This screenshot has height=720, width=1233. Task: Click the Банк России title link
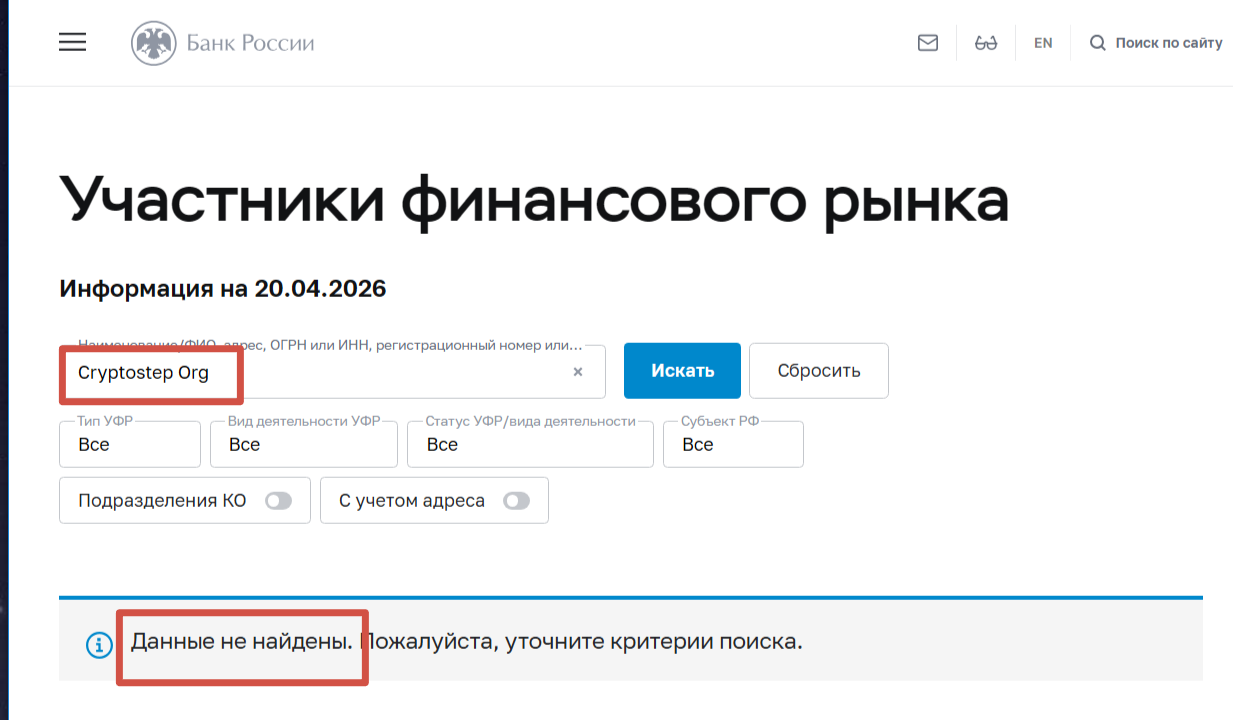pos(250,43)
